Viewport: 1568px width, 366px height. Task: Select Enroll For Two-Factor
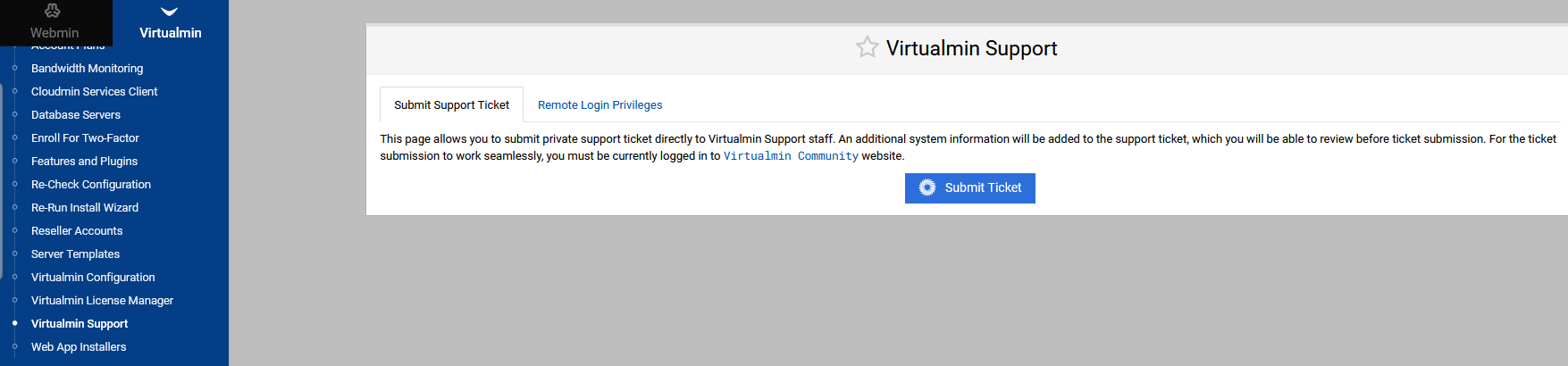coord(85,138)
